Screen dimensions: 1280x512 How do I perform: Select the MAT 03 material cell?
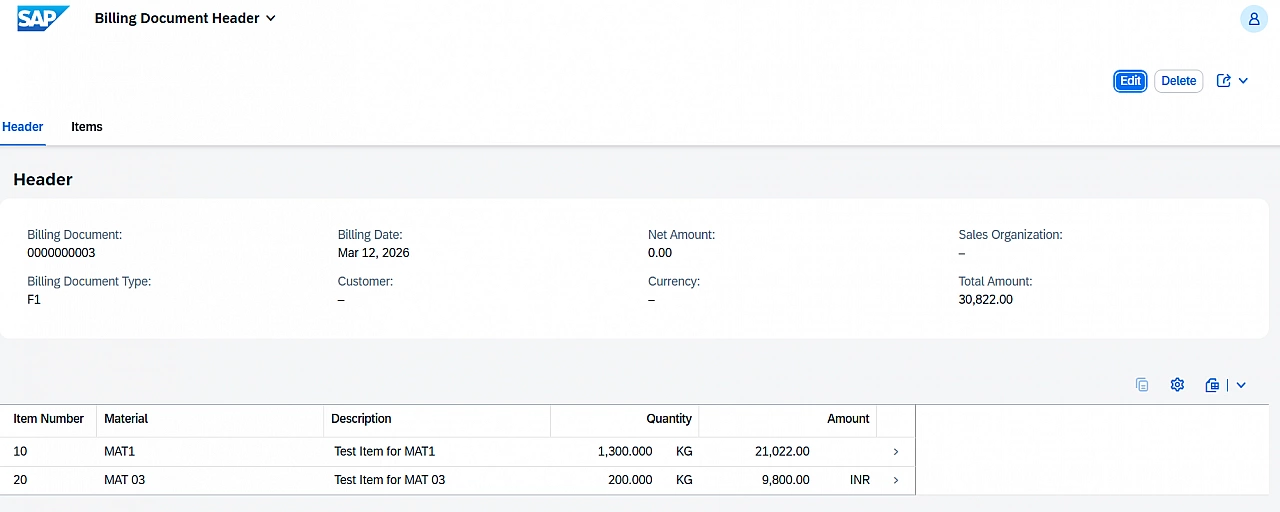(x=124, y=480)
